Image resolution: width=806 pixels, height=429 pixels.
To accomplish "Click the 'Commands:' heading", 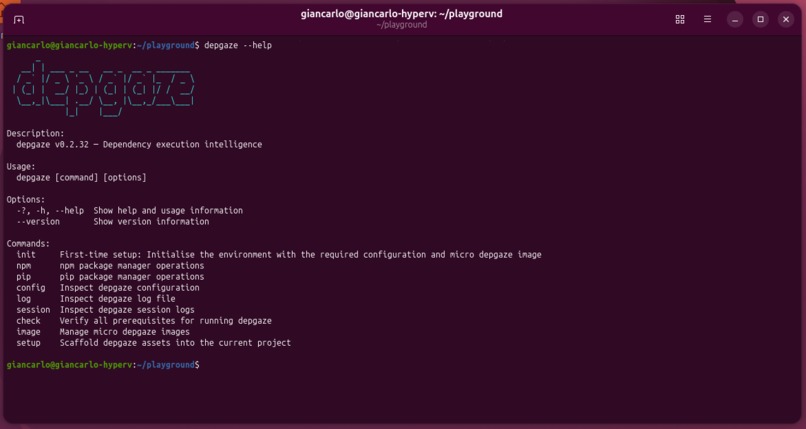I will 28,244.
